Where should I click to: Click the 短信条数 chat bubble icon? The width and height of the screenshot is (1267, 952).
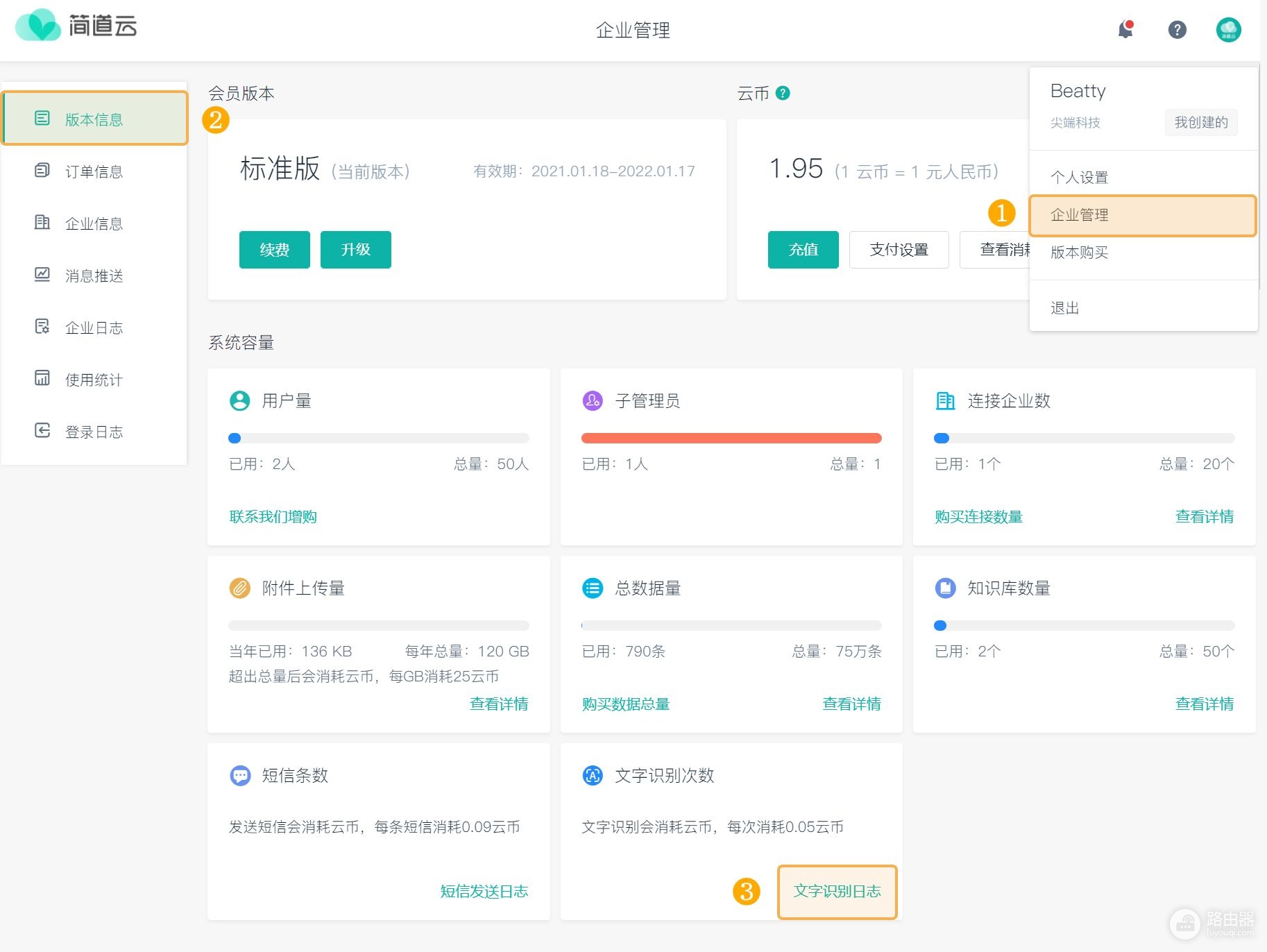(239, 775)
